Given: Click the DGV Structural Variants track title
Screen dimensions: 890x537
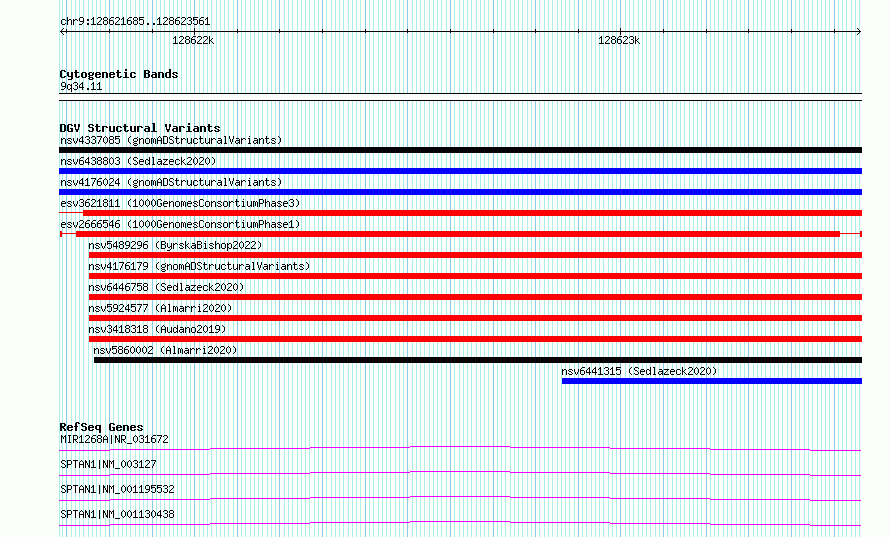Looking at the screenshot, I should [140, 128].
